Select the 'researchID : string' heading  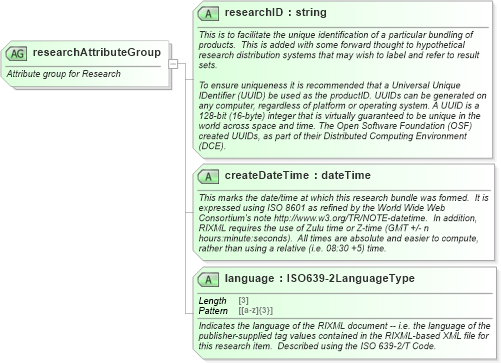click(x=276, y=13)
